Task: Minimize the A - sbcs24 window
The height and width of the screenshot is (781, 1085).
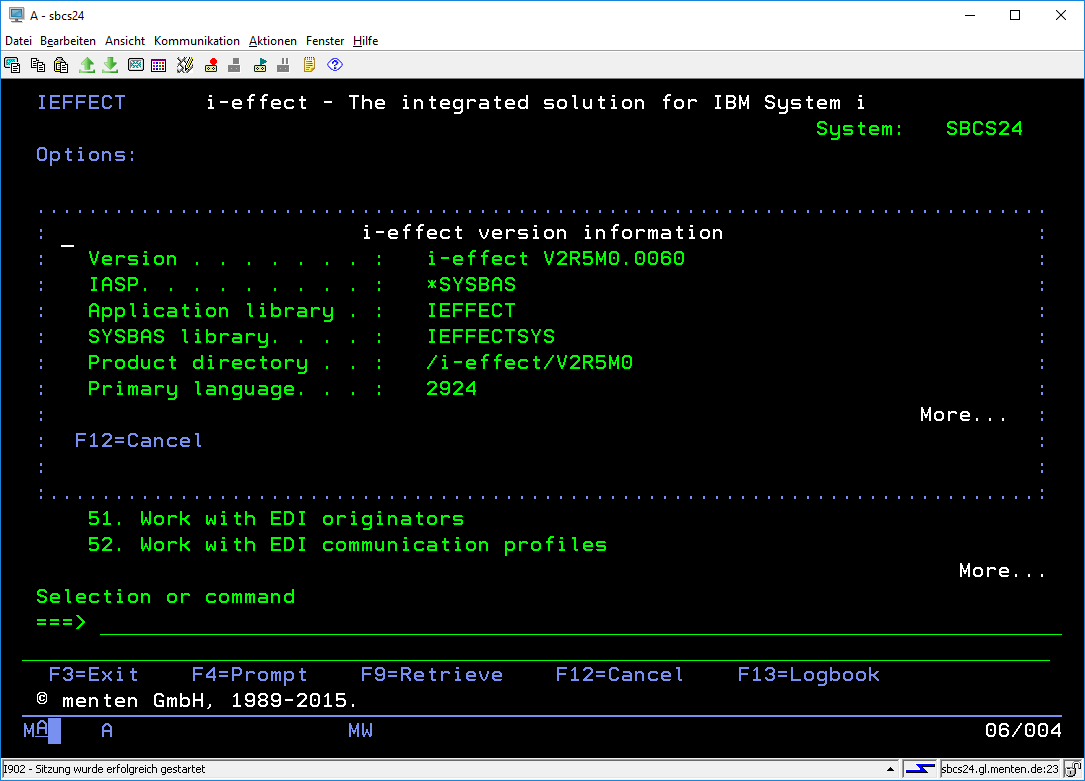Action: click(x=970, y=15)
